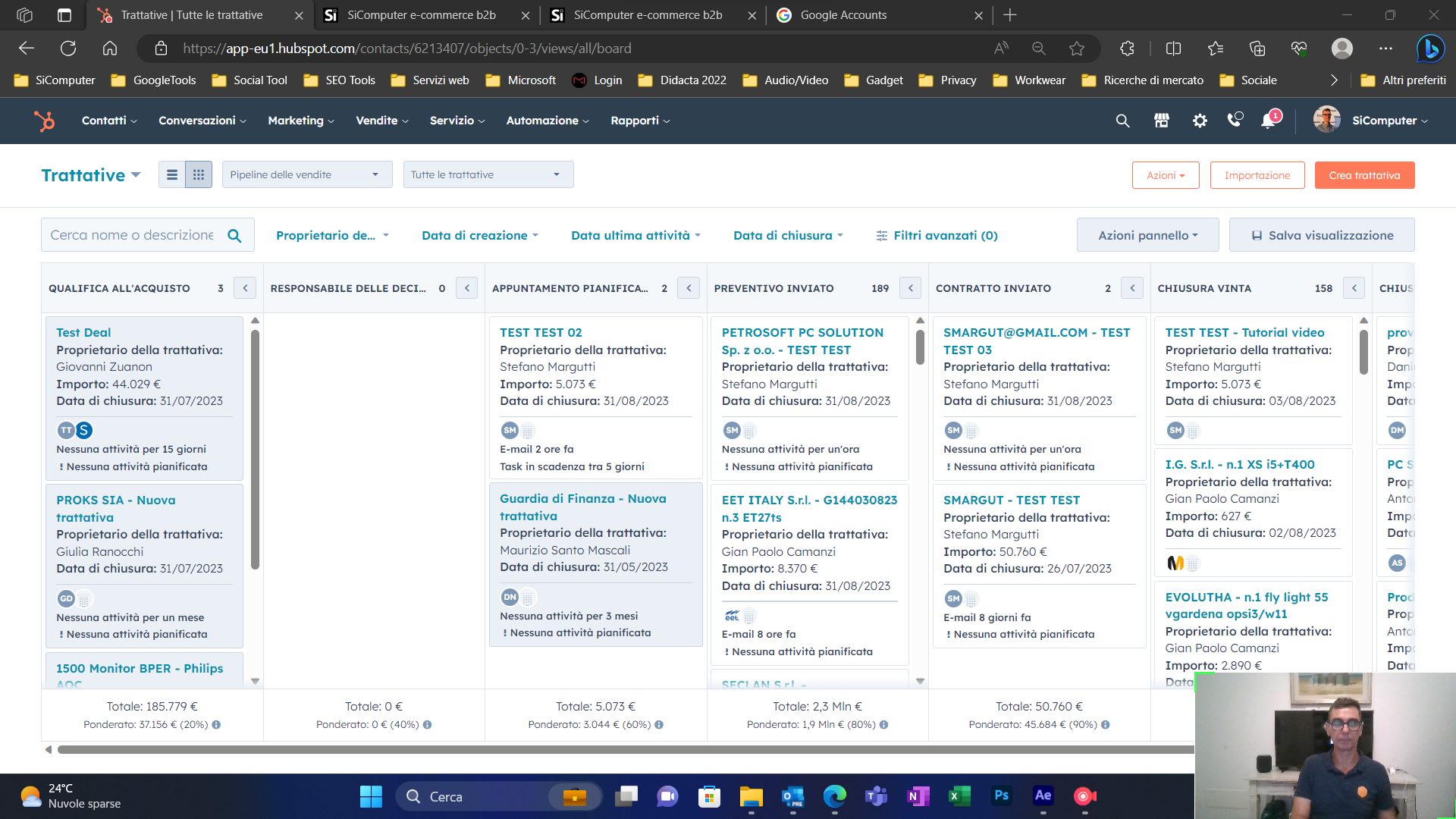Open the Test Deal link
1456x819 pixels.
[x=83, y=332]
